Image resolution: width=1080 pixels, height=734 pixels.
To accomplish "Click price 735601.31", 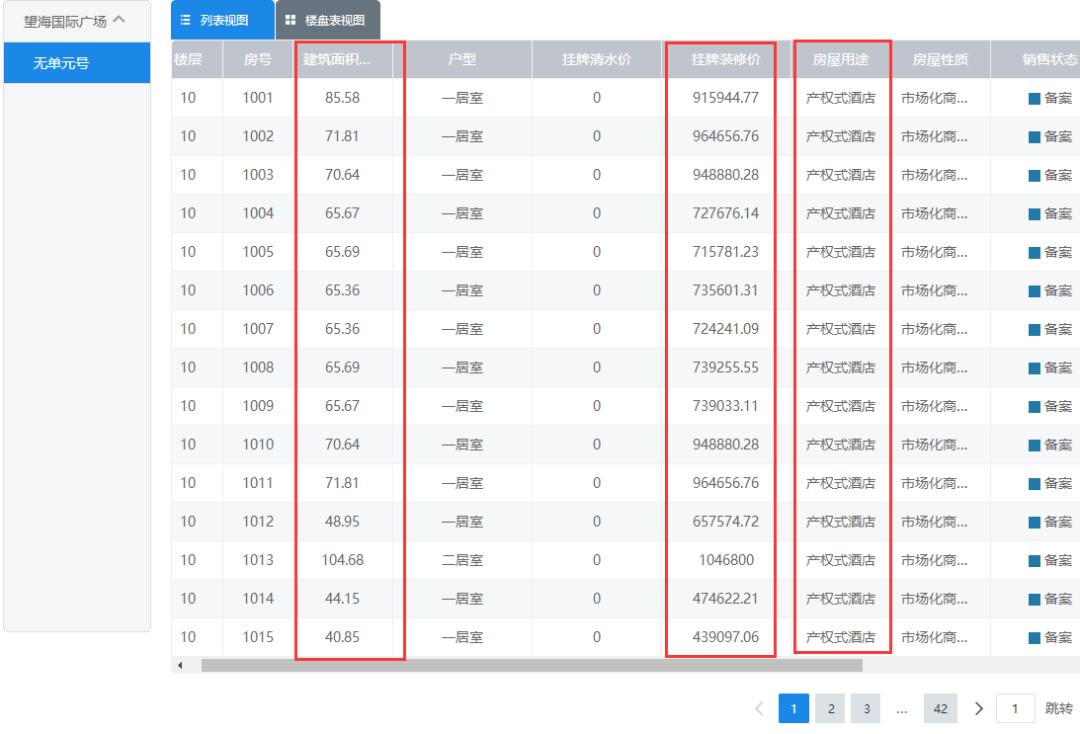I will tap(726, 291).
